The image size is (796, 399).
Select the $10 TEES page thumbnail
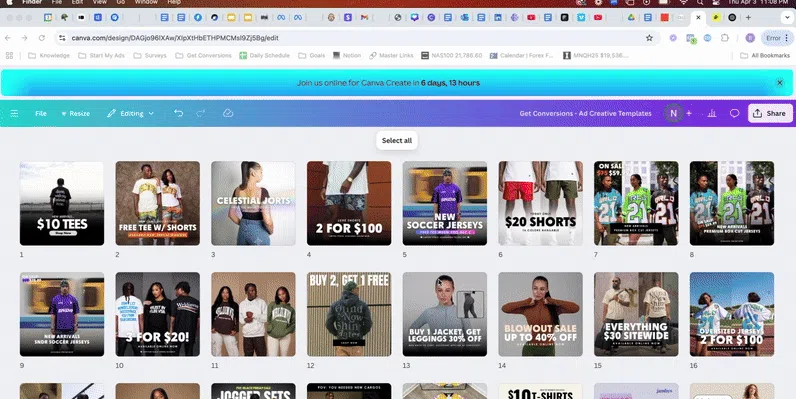(62, 203)
